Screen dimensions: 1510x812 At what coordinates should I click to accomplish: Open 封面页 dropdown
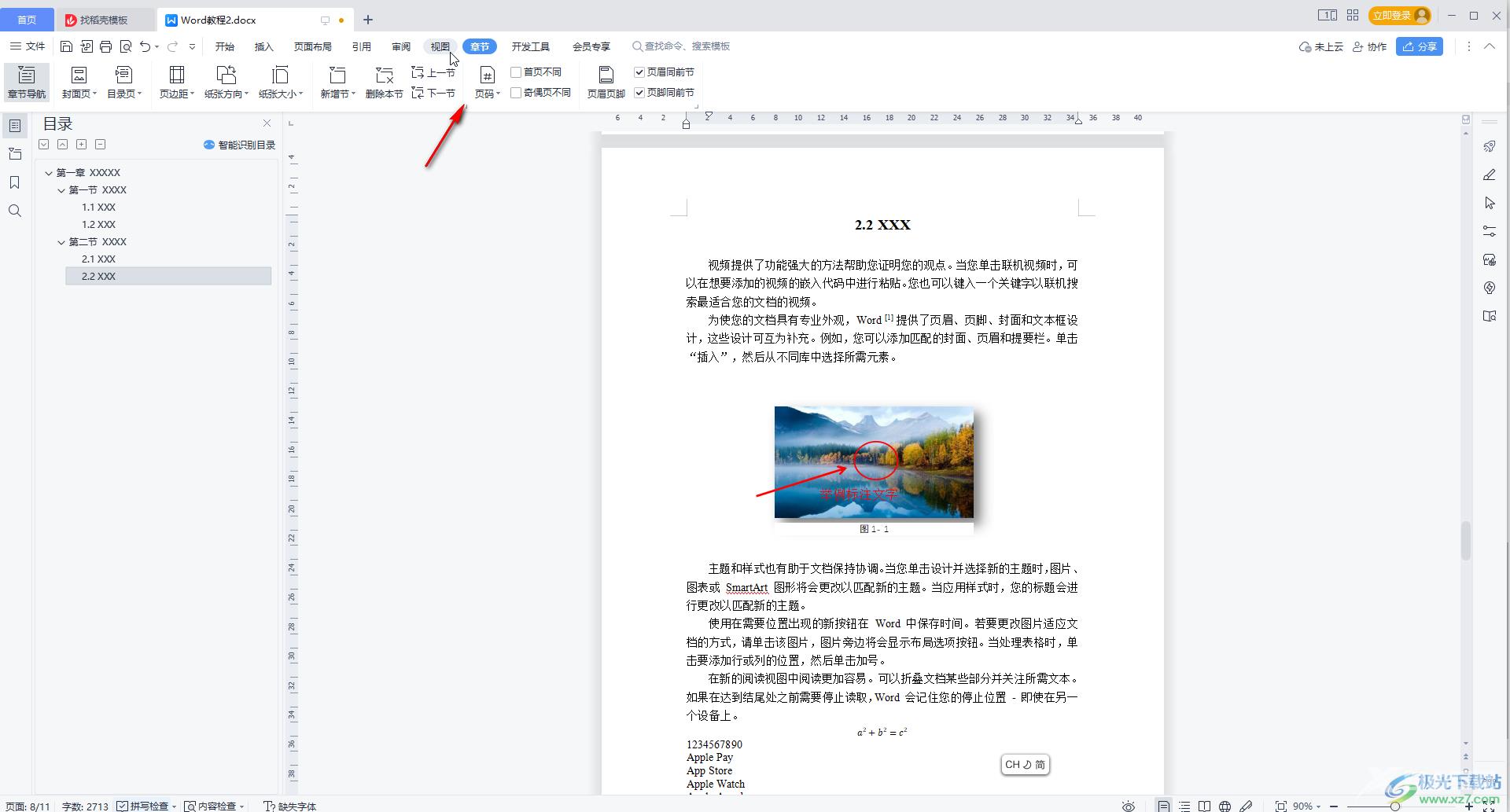pos(79,82)
